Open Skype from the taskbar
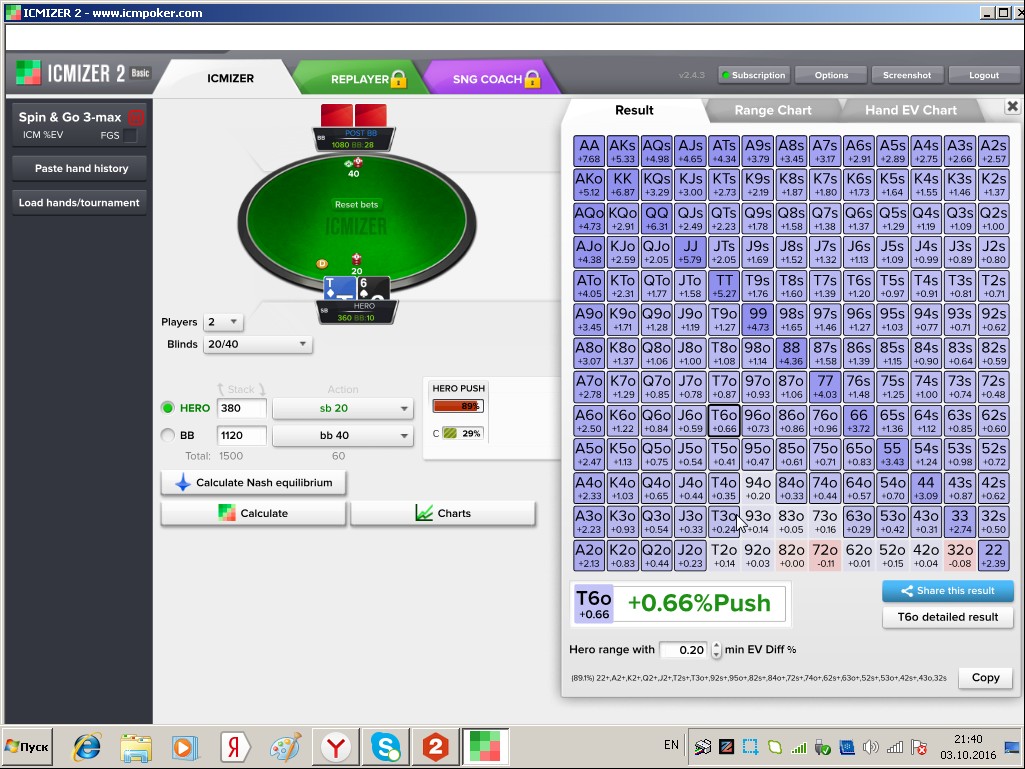Viewport: 1025px width, 769px height. pos(386,747)
